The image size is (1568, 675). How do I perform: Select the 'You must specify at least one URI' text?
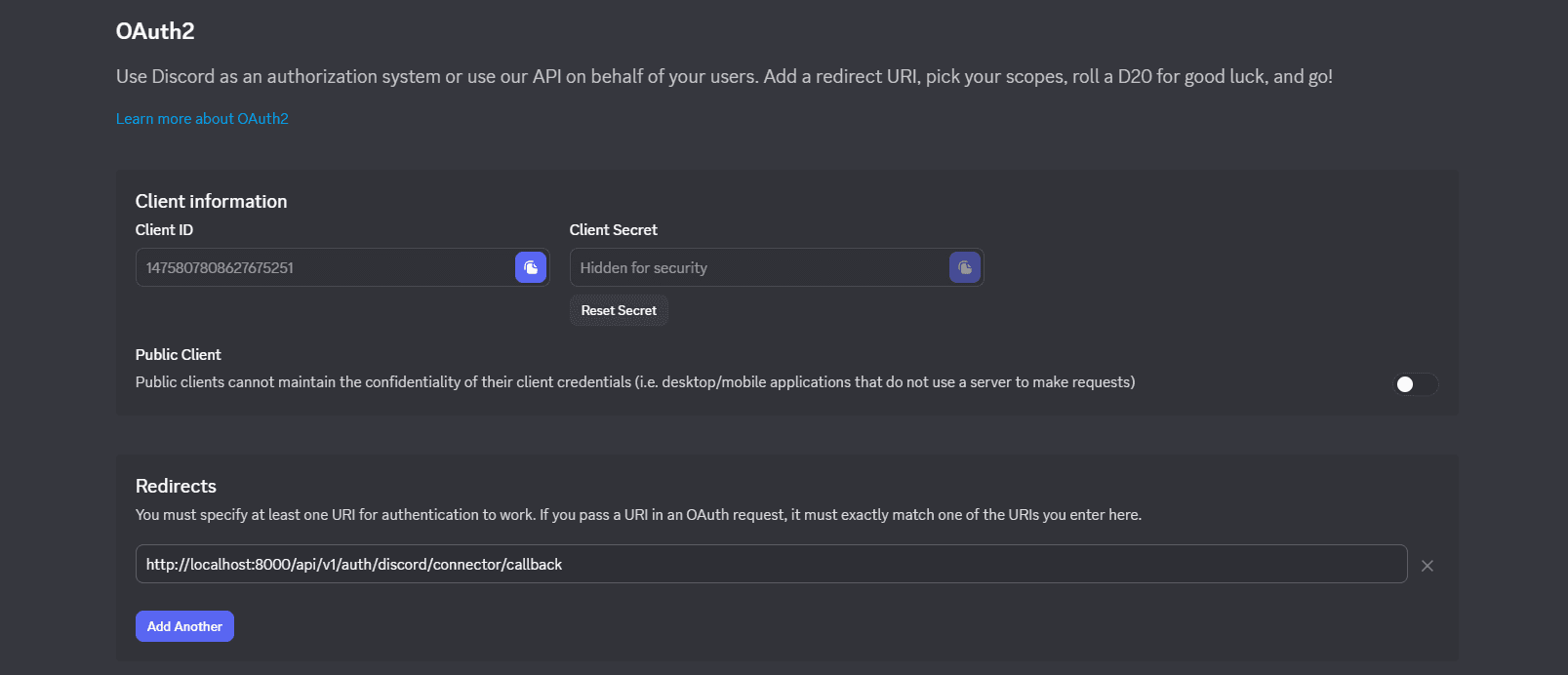point(638,515)
